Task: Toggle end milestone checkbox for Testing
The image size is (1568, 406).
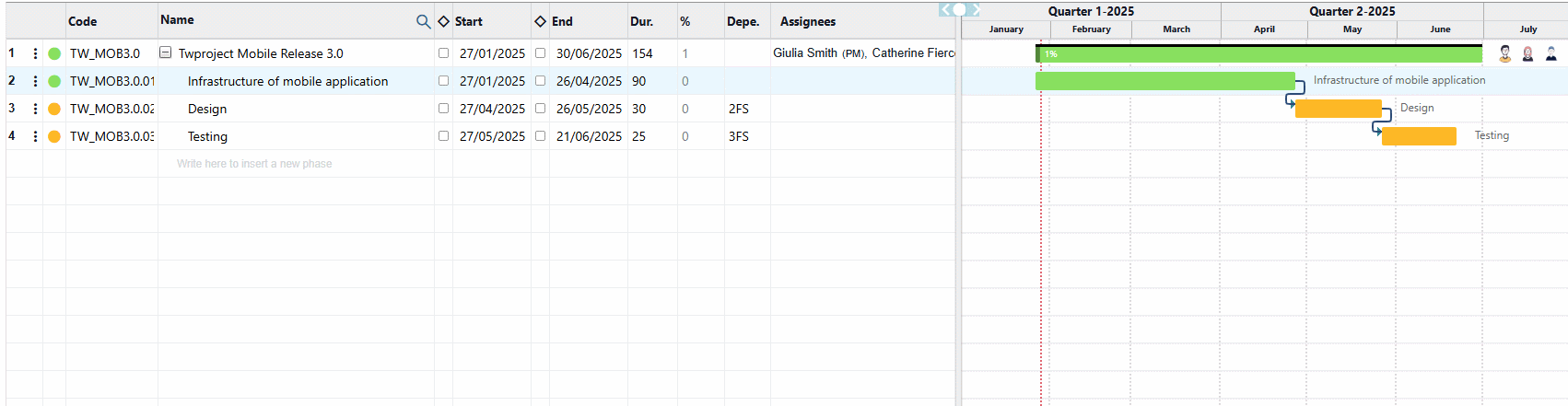Action: coord(540,136)
